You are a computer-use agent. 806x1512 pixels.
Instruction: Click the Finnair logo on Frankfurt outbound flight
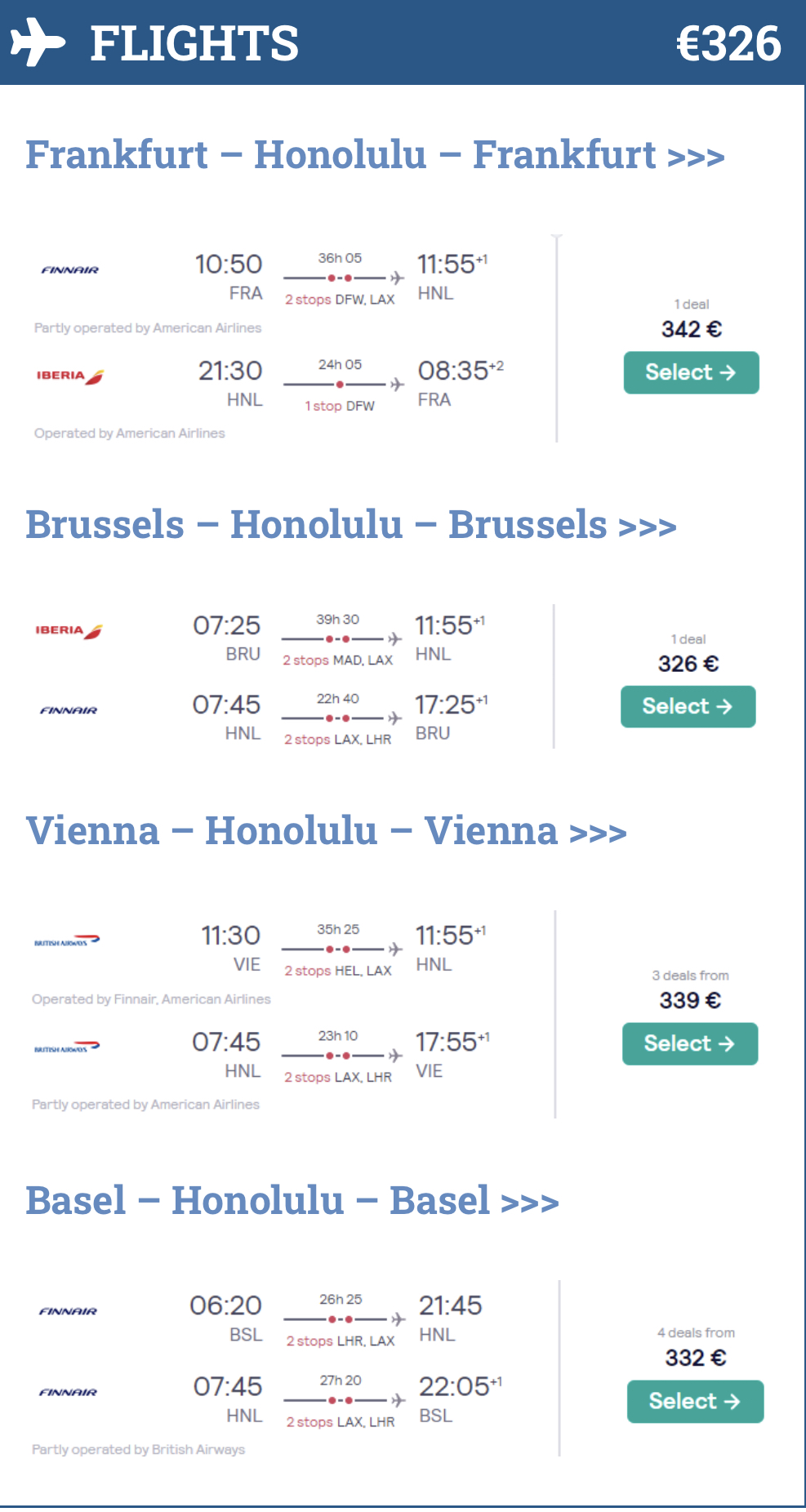(x=70, y=270)
